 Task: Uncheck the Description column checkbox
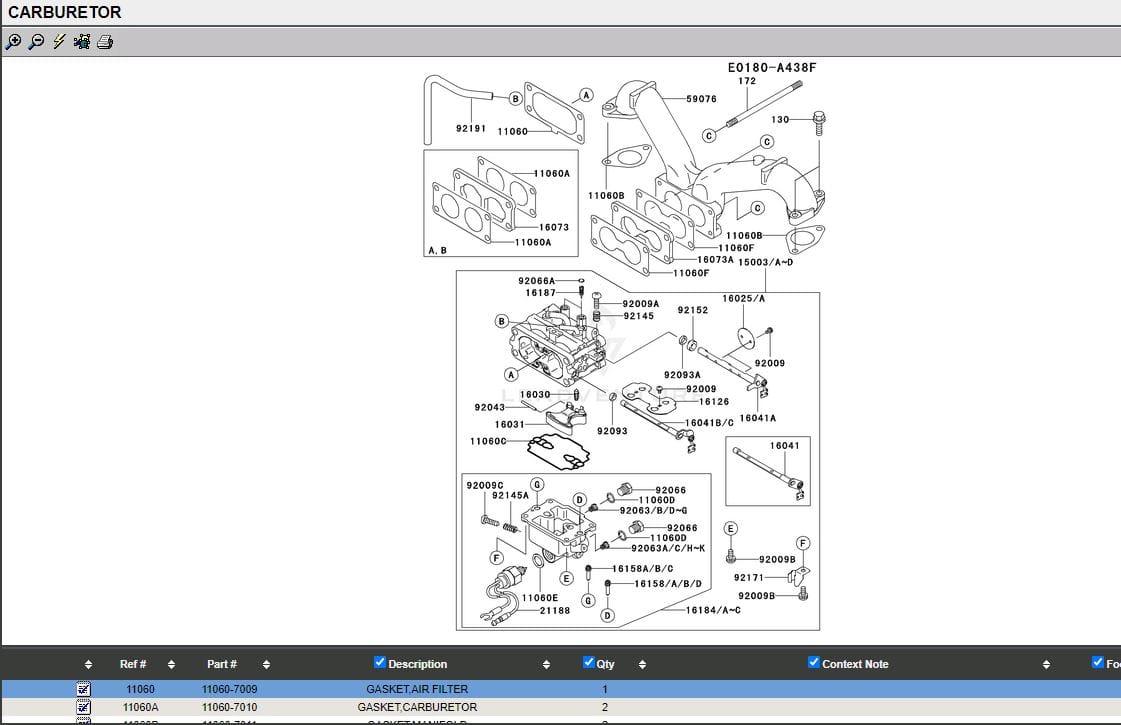click(x=379, y=662)
